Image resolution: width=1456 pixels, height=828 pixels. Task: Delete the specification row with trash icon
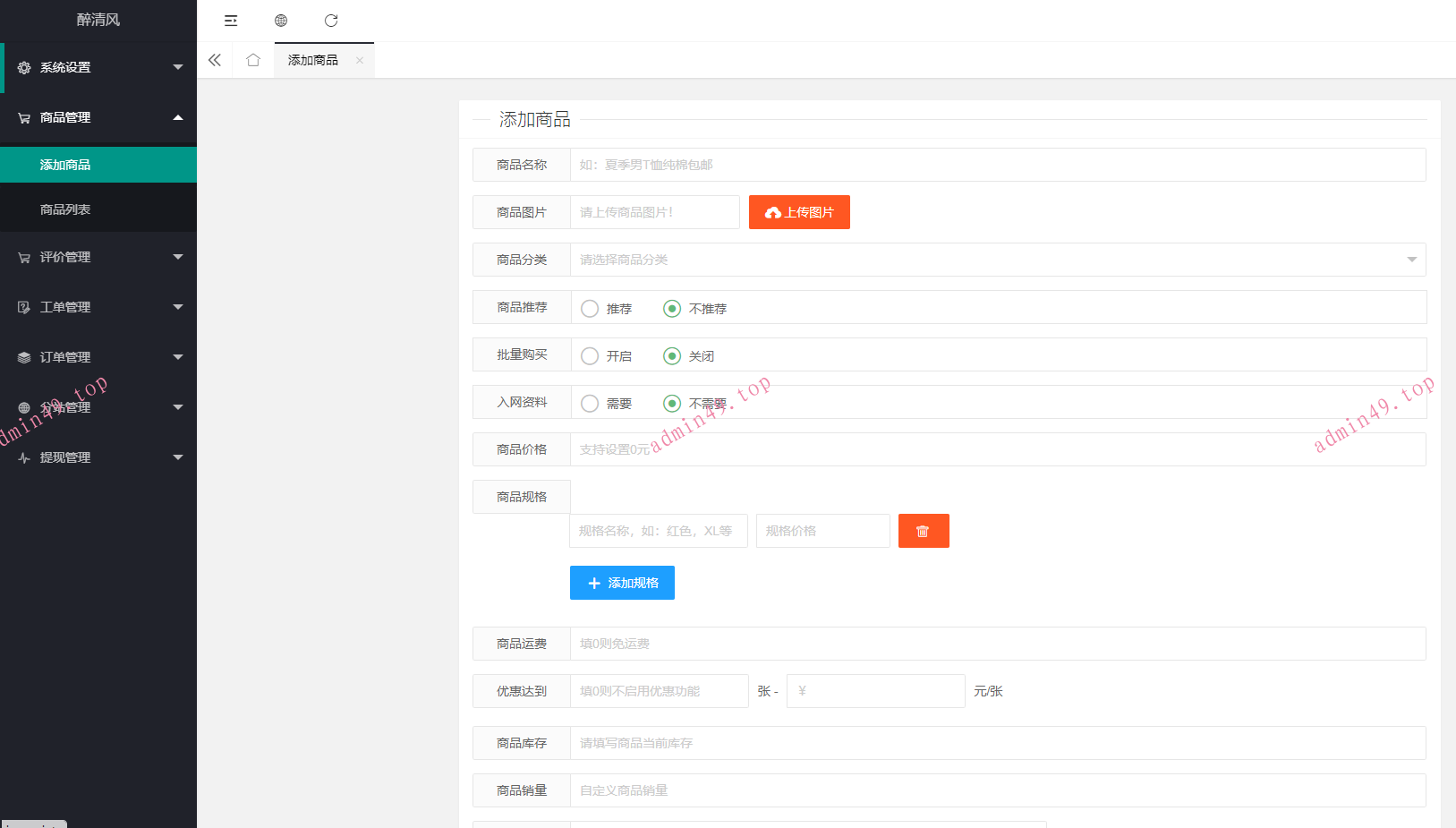click(923, 531)
